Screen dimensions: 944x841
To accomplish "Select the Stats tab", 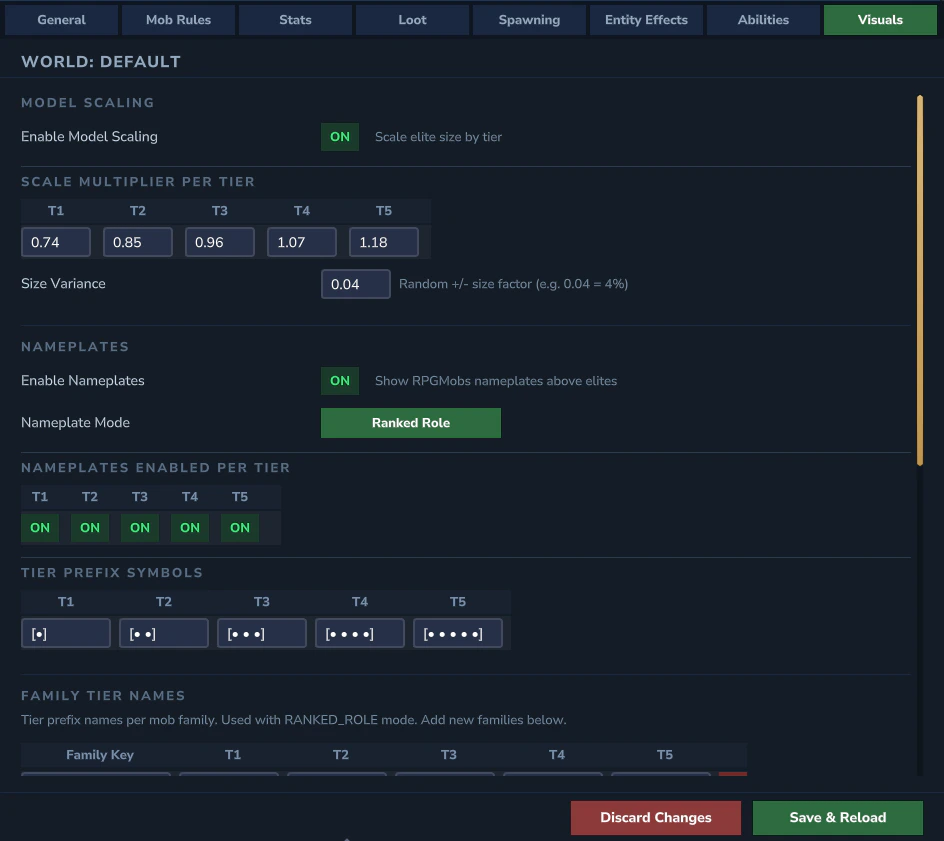I will tap(295, 19).
